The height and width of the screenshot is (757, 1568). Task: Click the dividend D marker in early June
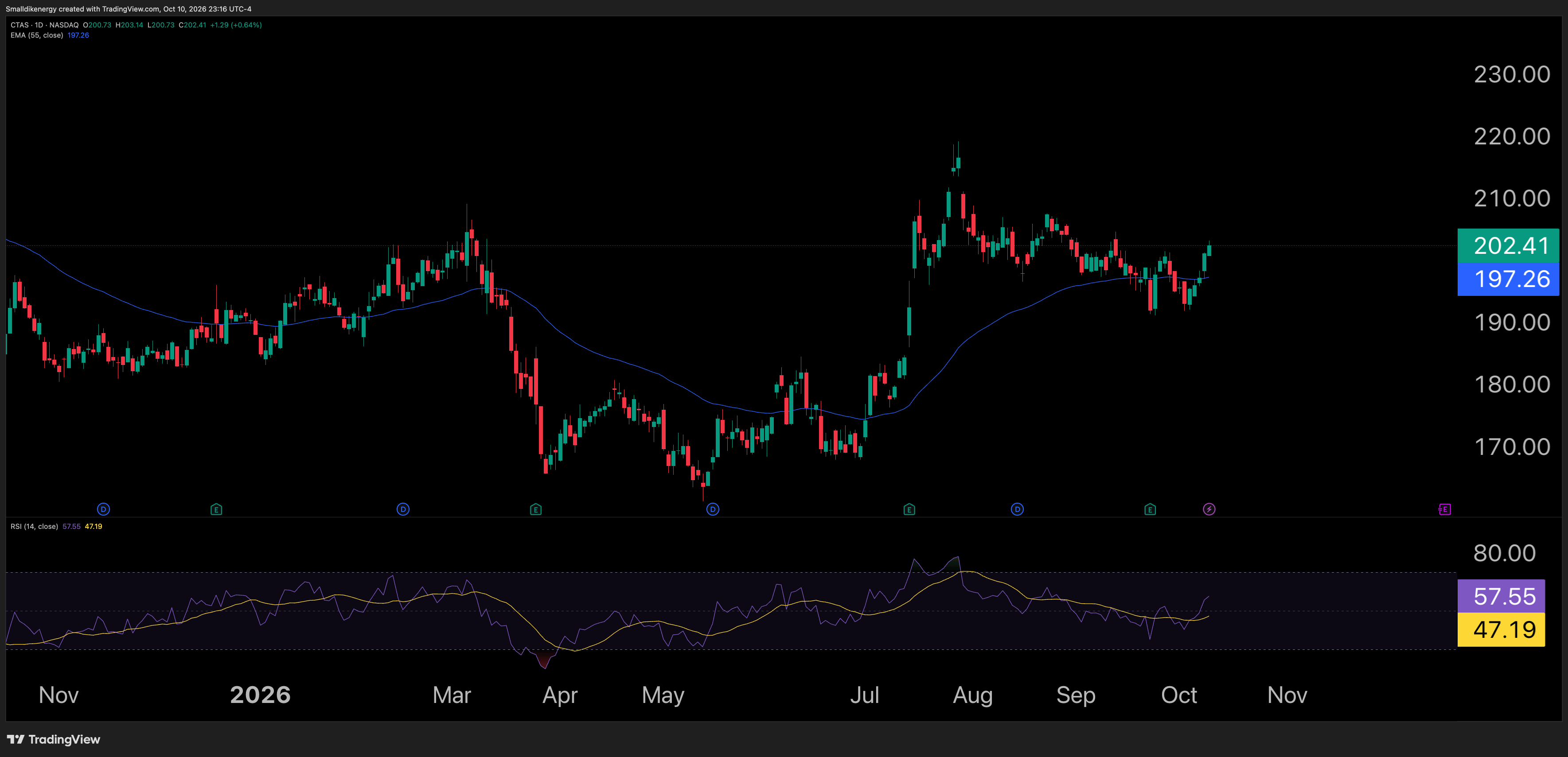pos(713,509)
